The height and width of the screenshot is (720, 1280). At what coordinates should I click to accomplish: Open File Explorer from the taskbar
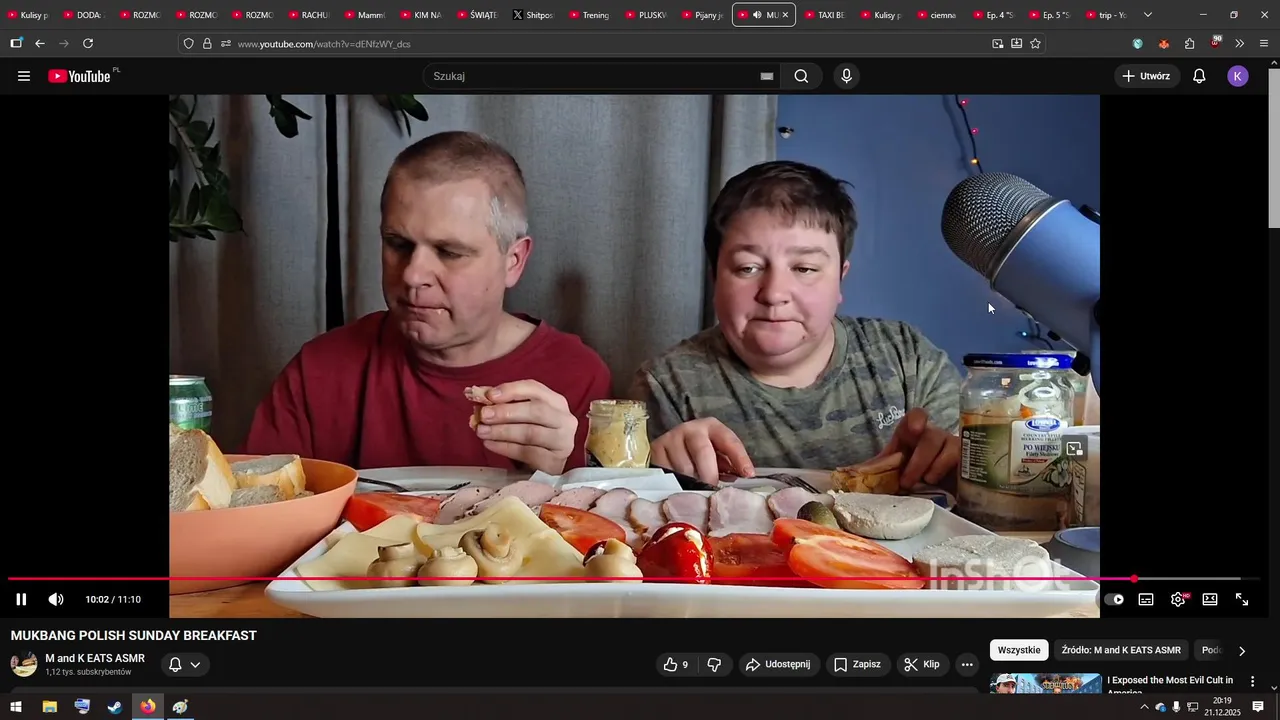[x=49, y=707]
